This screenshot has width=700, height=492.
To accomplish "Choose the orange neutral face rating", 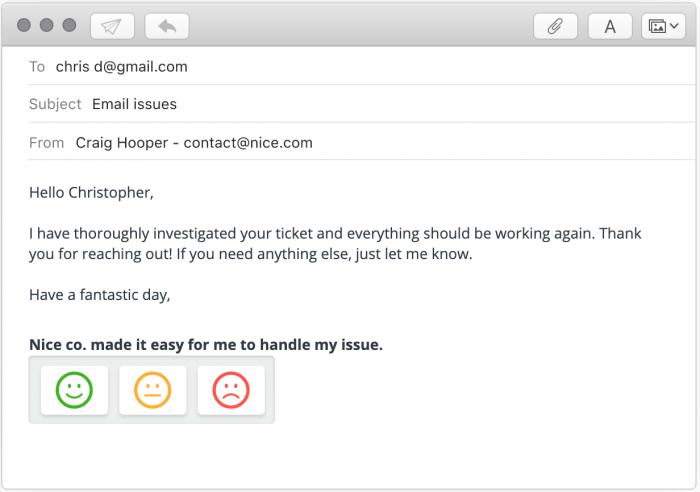I will [153, 390].
